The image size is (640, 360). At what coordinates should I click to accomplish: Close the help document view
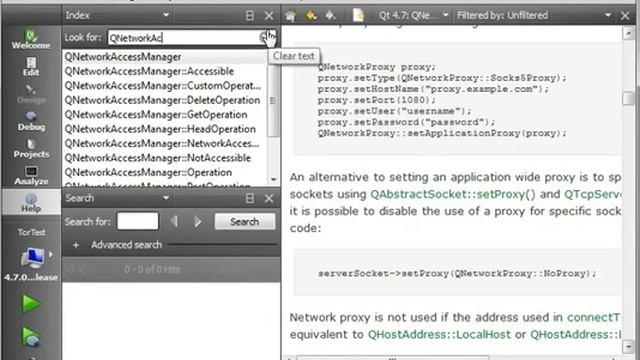625,16
